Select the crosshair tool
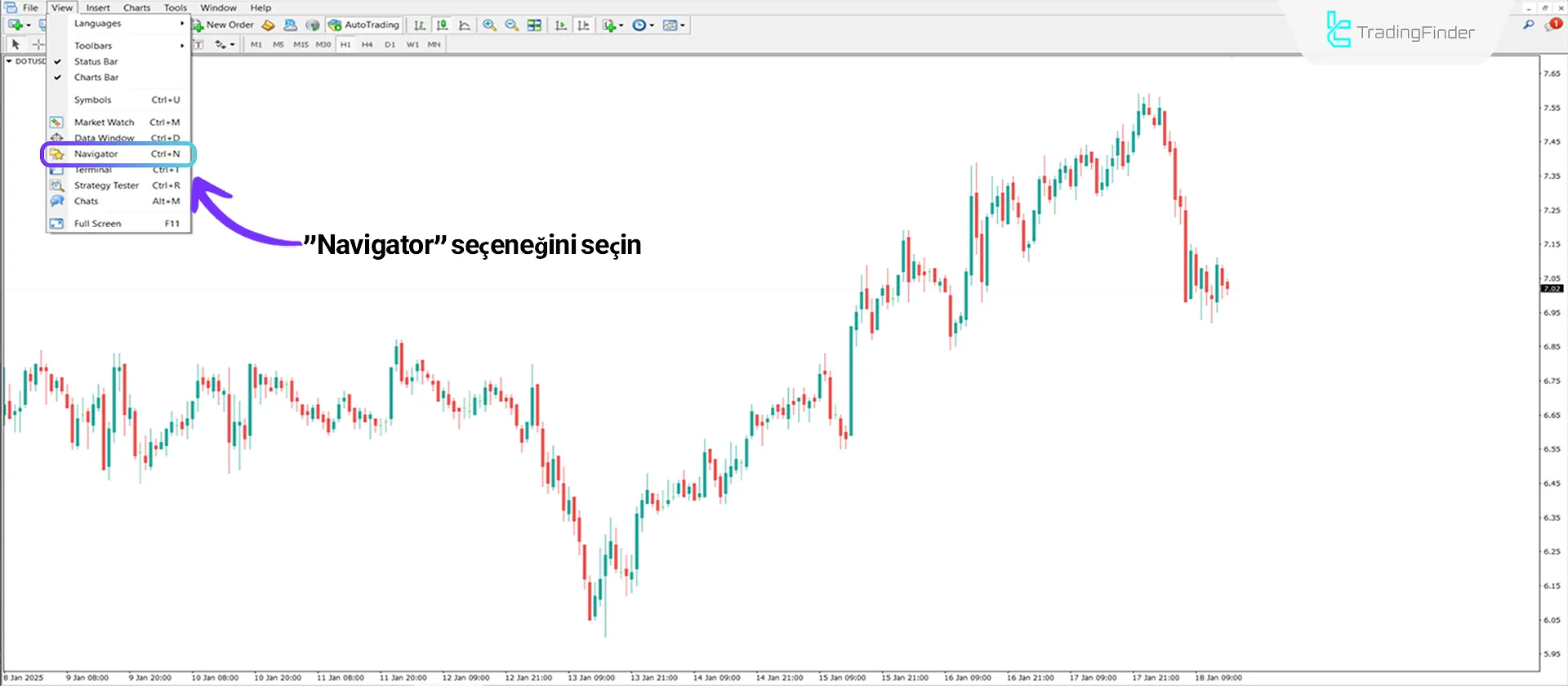The height and width of the screenshot is (686, 1568). pos(38,44)
